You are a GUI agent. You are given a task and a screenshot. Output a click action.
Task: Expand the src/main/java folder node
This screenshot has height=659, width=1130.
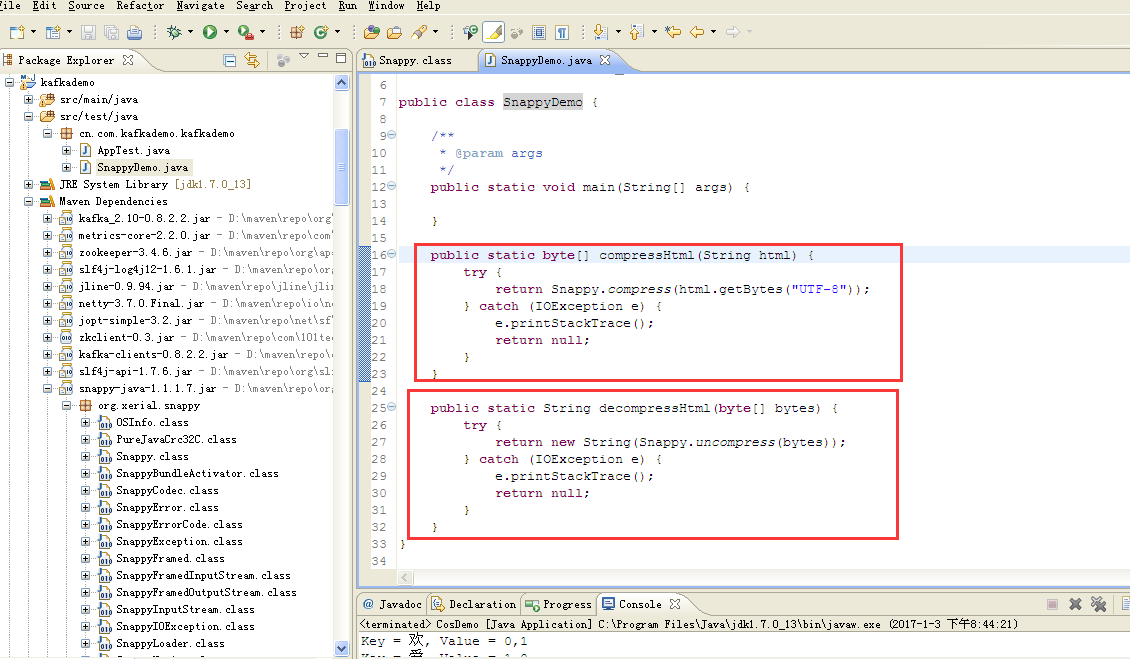click(x=29, y=100)
